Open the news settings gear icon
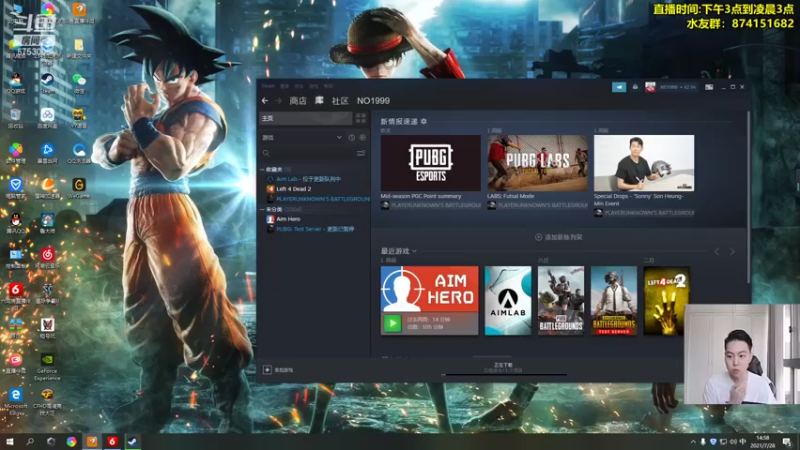 coord(423,121)
